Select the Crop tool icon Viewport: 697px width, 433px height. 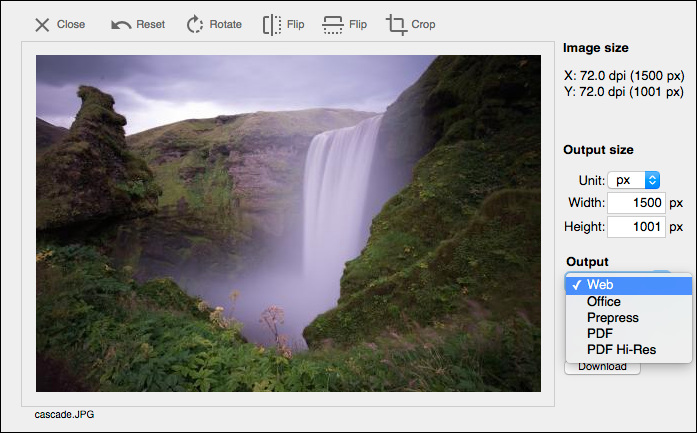(x=396, y=25)
